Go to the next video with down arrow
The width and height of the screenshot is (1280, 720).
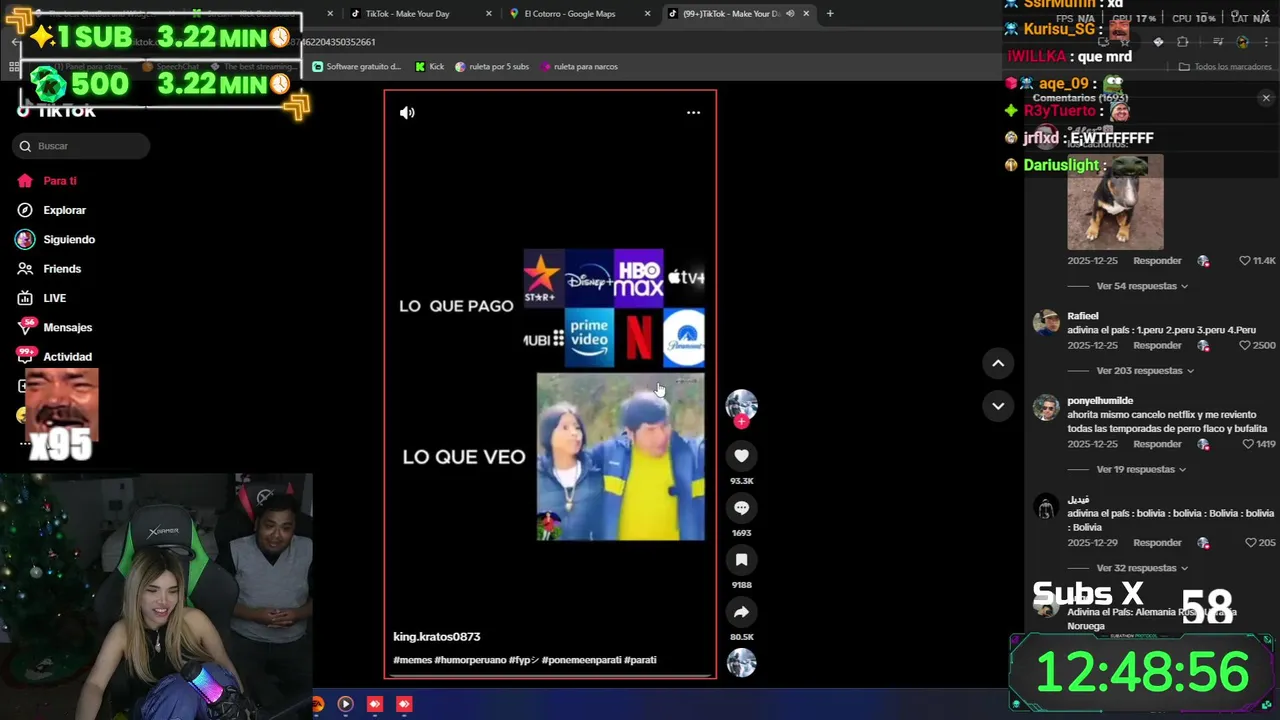tap(998, 406)
